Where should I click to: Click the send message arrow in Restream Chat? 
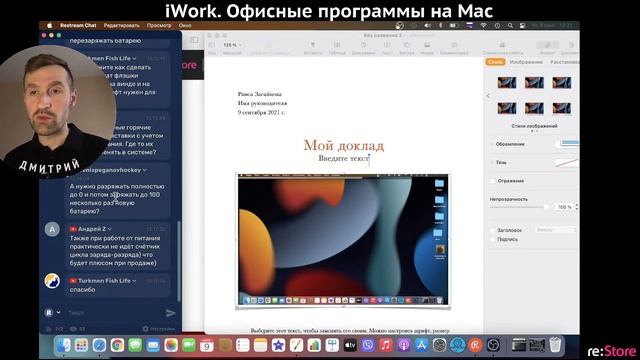pos(171,313)
